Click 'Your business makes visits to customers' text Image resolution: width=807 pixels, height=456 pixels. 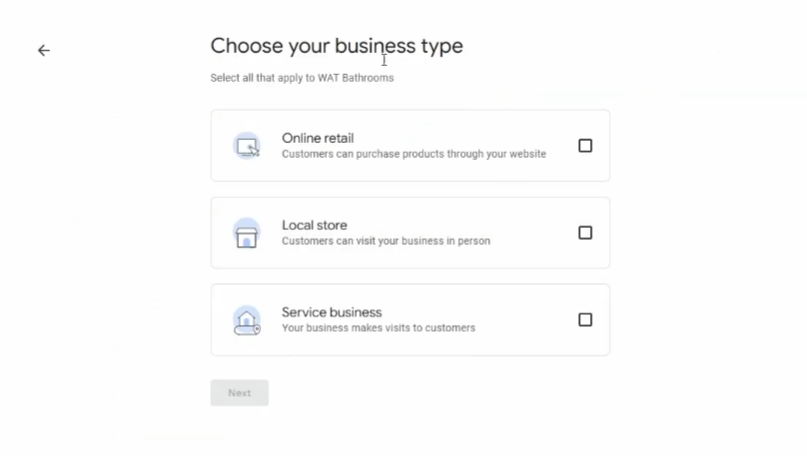point(378,328)
